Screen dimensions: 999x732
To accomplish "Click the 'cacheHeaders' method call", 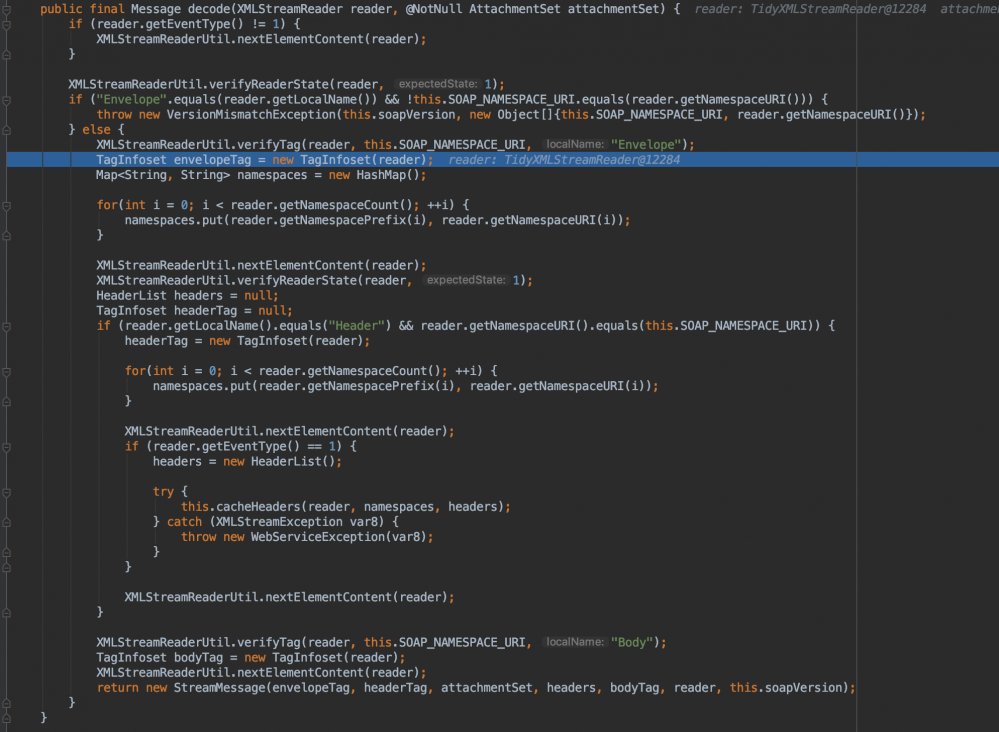I will pos(257,507).
